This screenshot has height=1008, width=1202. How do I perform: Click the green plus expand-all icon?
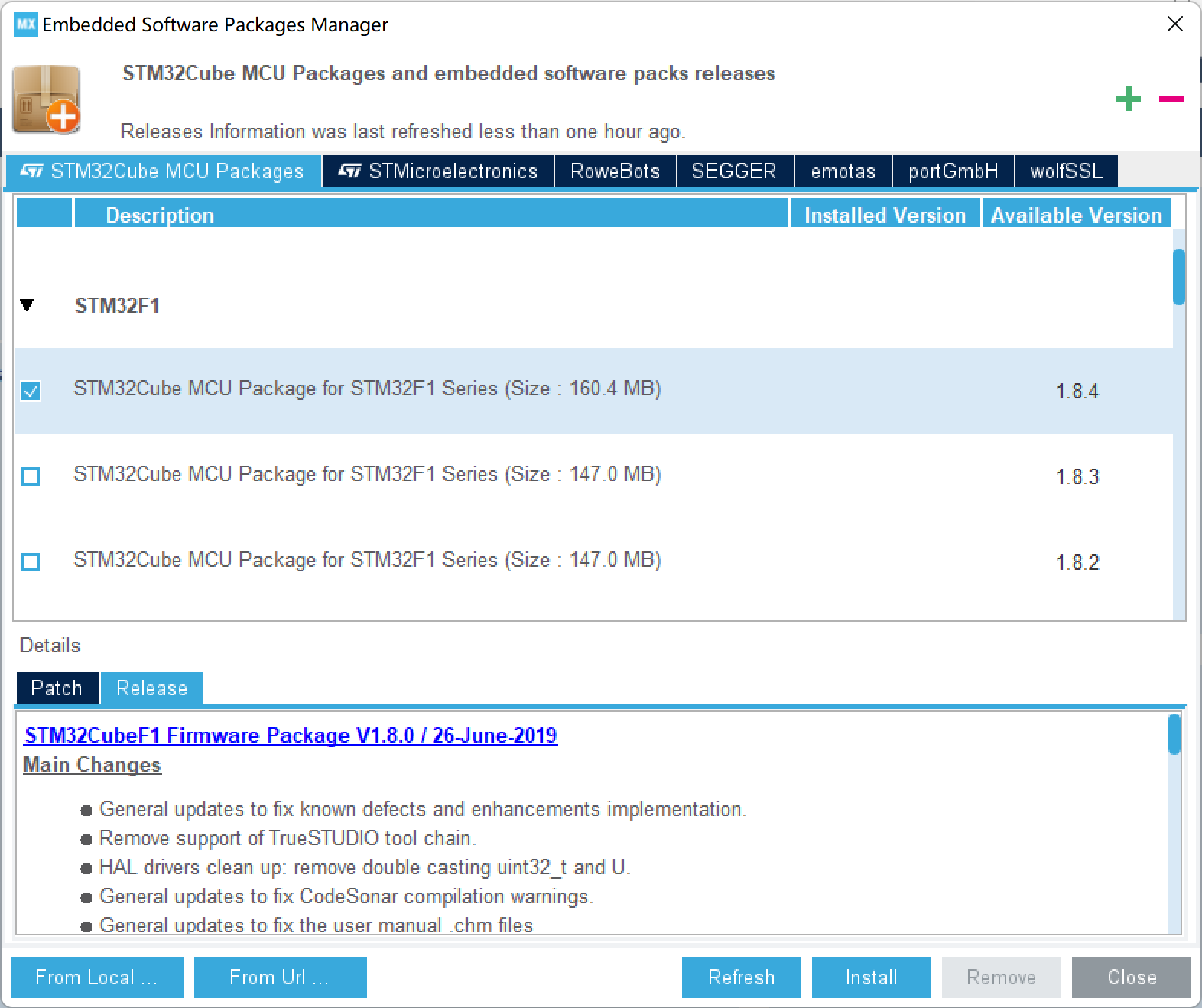click(1128, 99)
